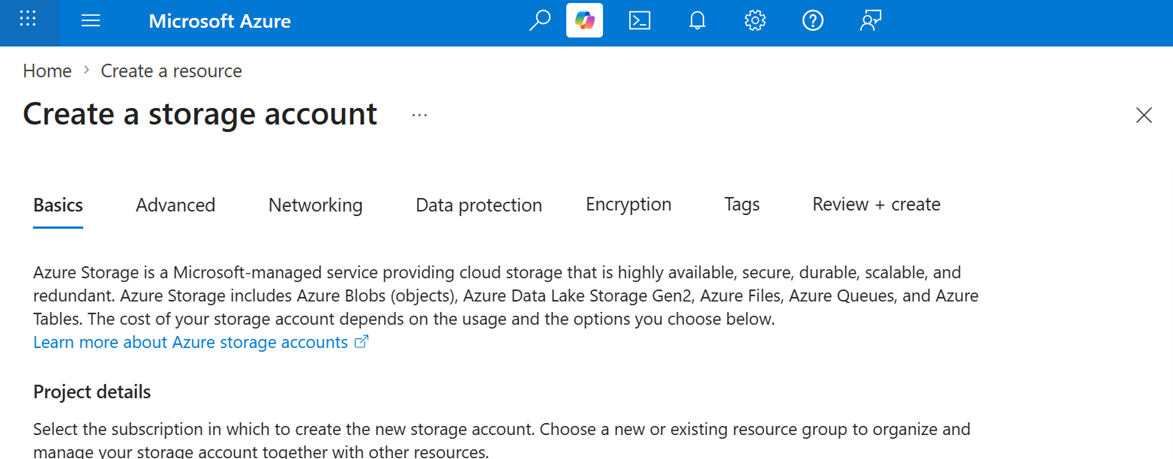Image resolution: width=1173 pixels, height=459 pixels.
Task: Select the Encryption tab
Action: tap(628, 204)
